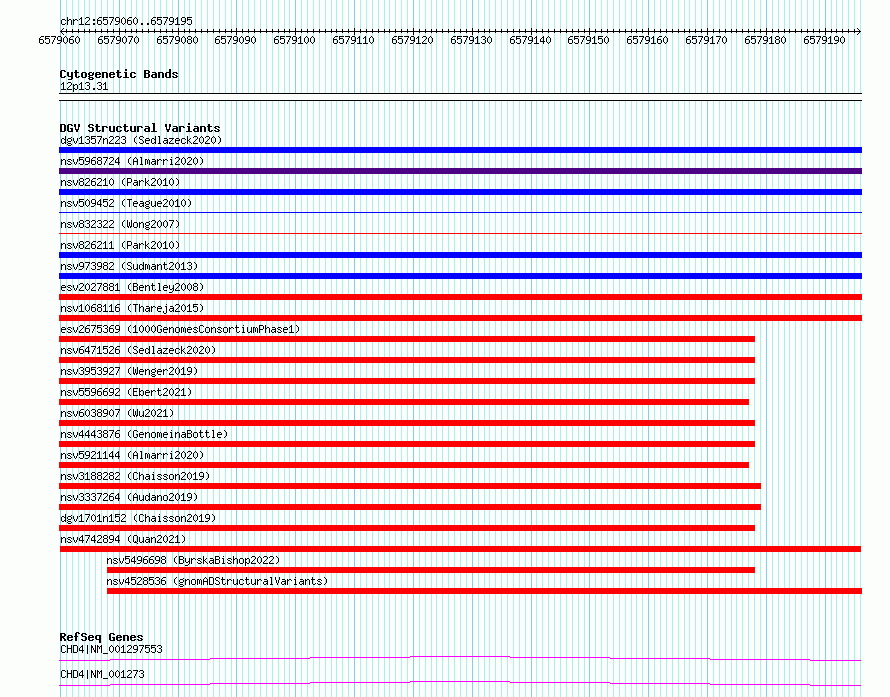The height and width of the screenshot is (697, 890).
Task: Open variant dgv1701n152 (Chaisson2019)
Action: 138,518
